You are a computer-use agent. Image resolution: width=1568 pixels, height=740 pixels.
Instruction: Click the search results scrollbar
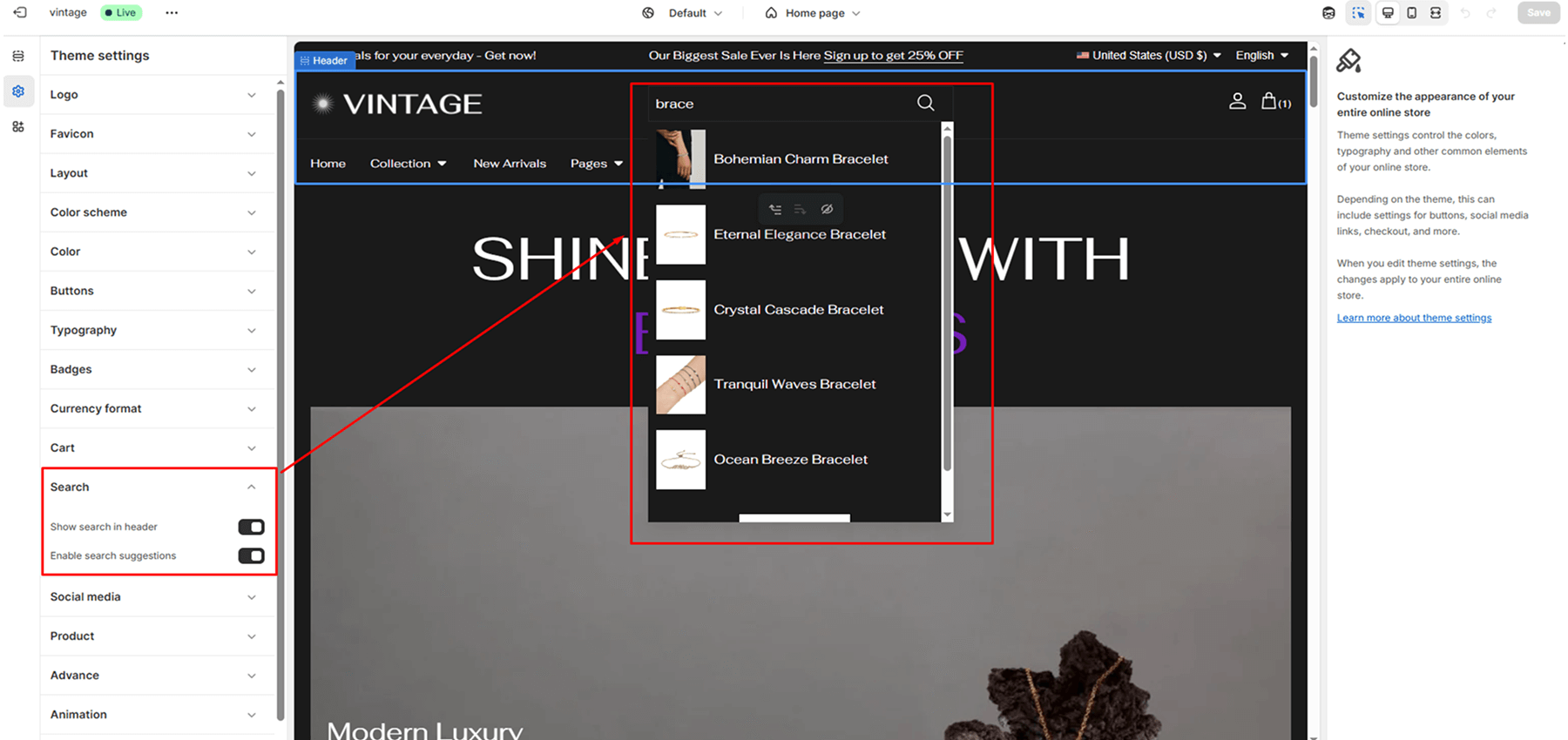coord(947,302)
